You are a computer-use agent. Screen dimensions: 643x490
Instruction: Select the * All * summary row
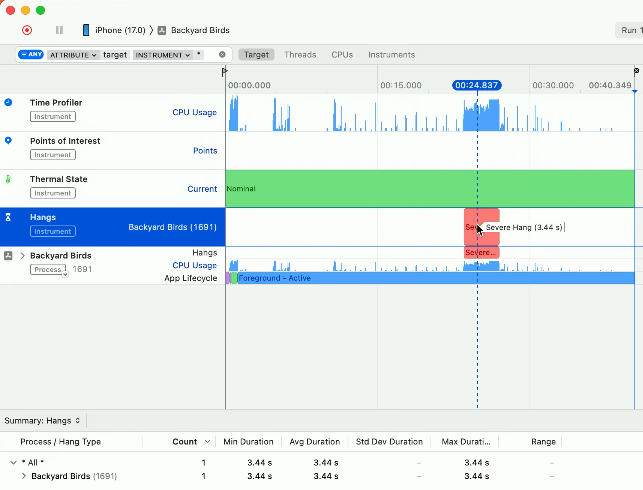tap(322, 463)
